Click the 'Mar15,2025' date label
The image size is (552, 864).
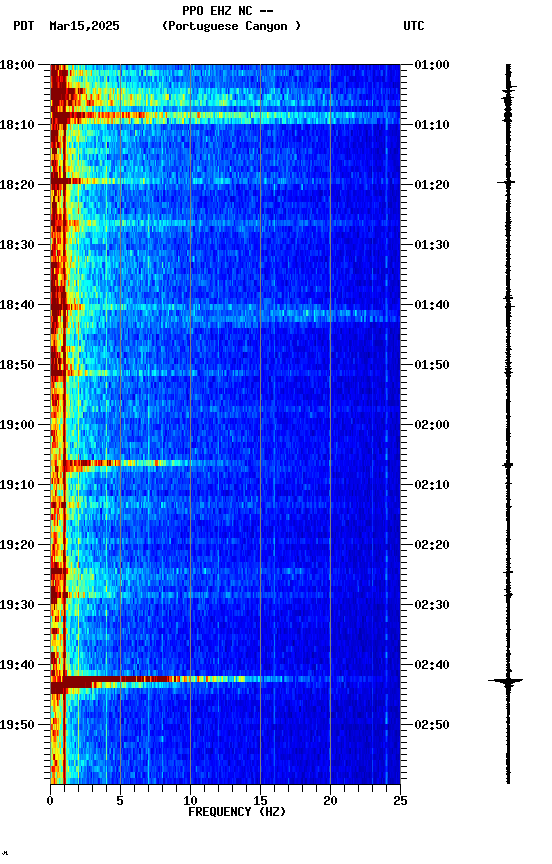click(84, 26)
